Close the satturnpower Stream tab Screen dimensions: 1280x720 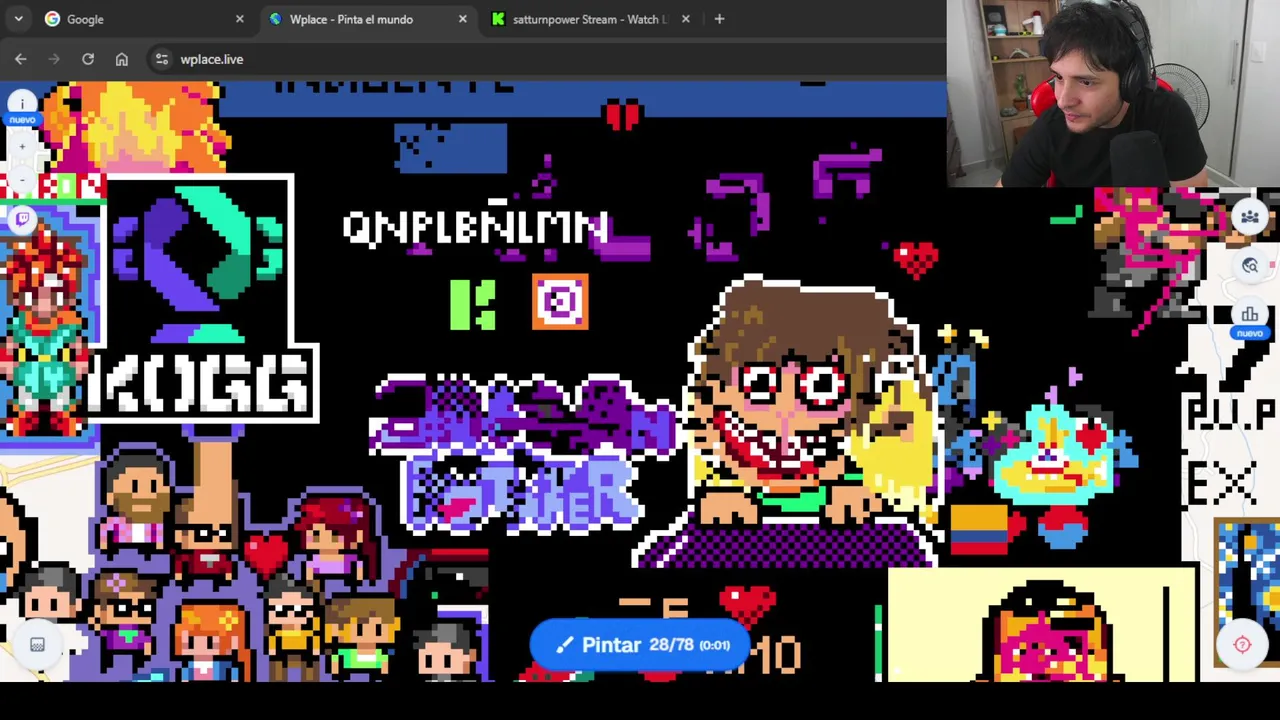(x=685, y=19)
